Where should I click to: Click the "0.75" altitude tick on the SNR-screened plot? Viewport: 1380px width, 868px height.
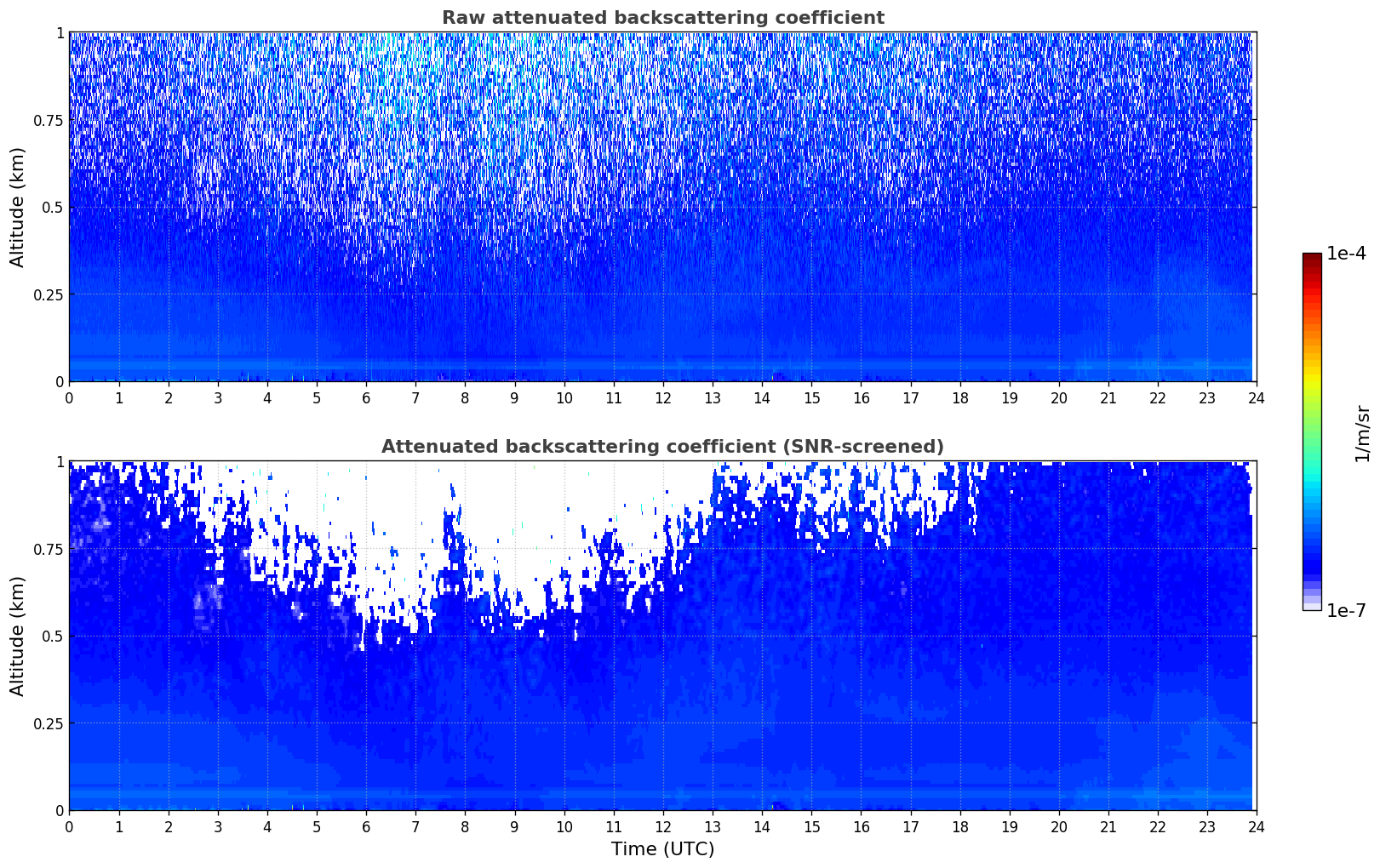tap(49, 549)
